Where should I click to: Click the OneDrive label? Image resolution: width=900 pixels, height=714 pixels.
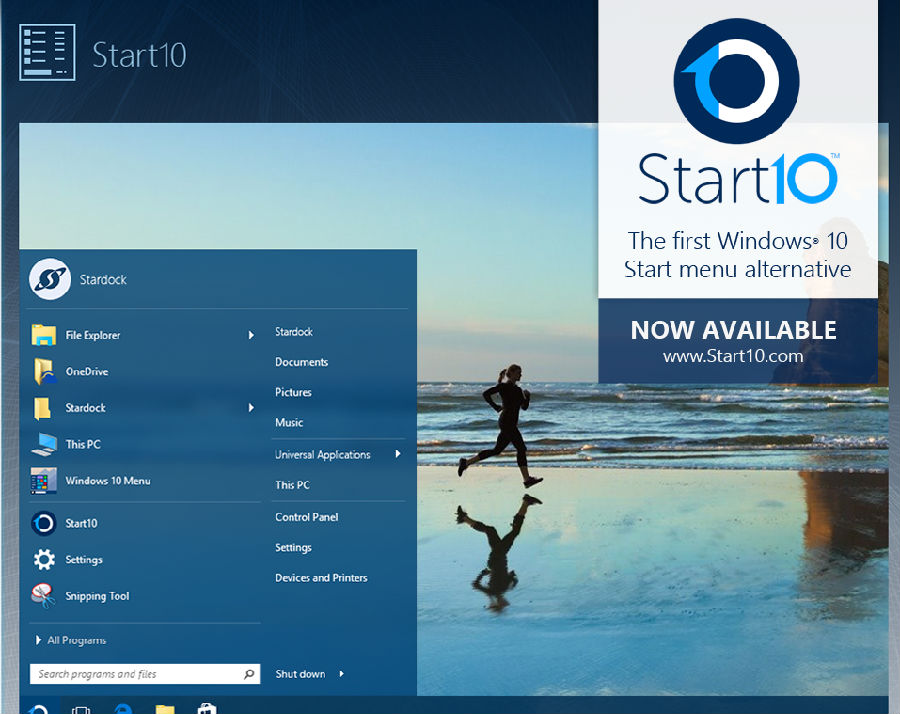(87, 371)
